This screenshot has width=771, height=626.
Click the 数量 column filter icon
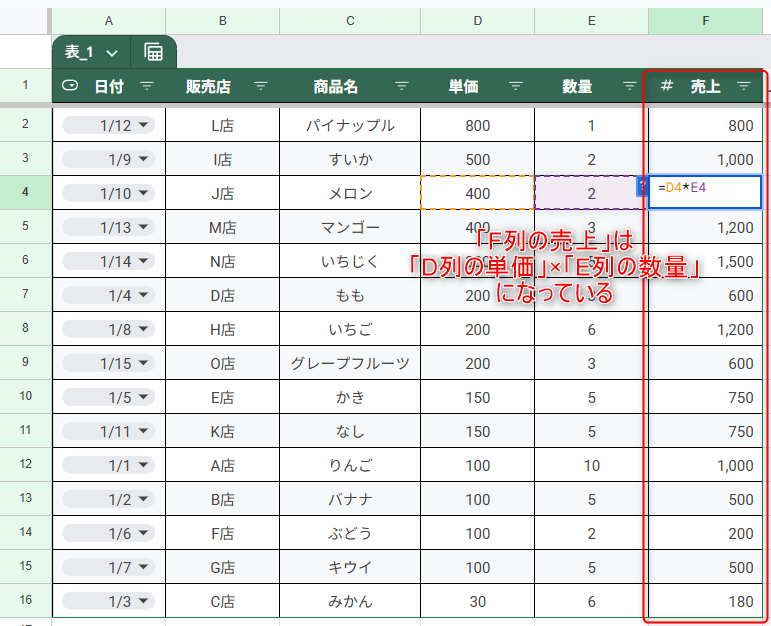(x=629, y=87)
